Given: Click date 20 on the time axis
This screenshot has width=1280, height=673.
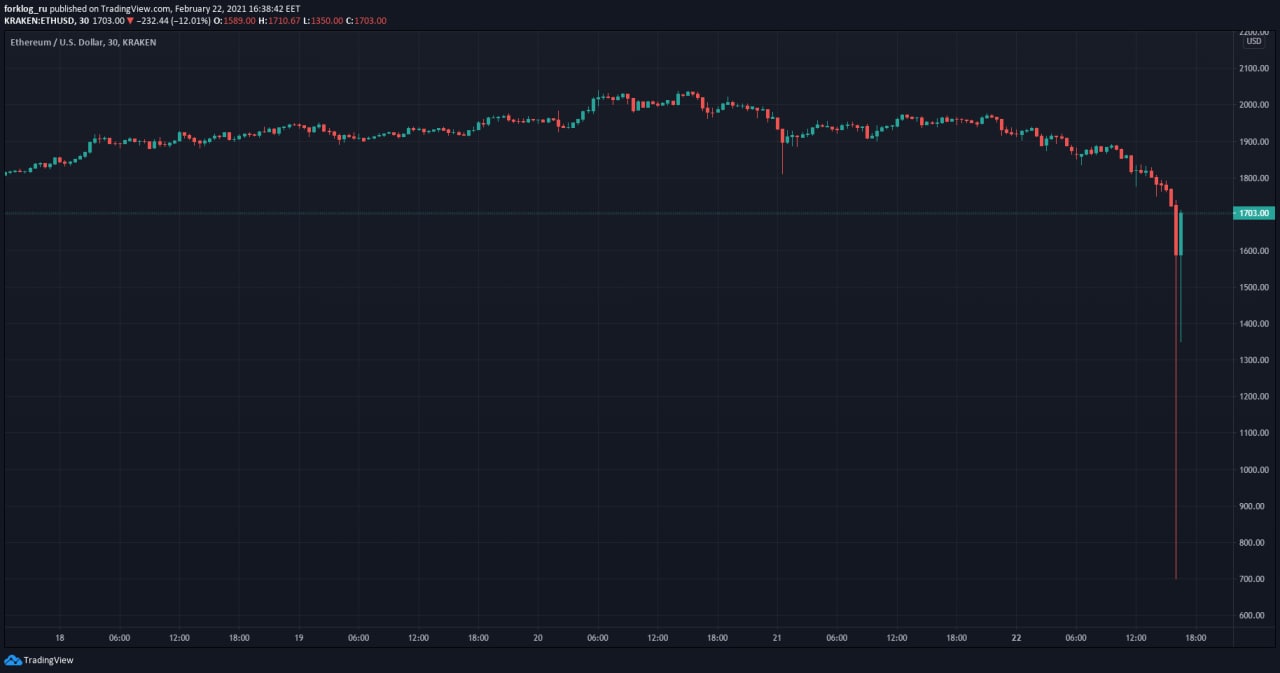Looking at the screenshot, I should [538, 638].
